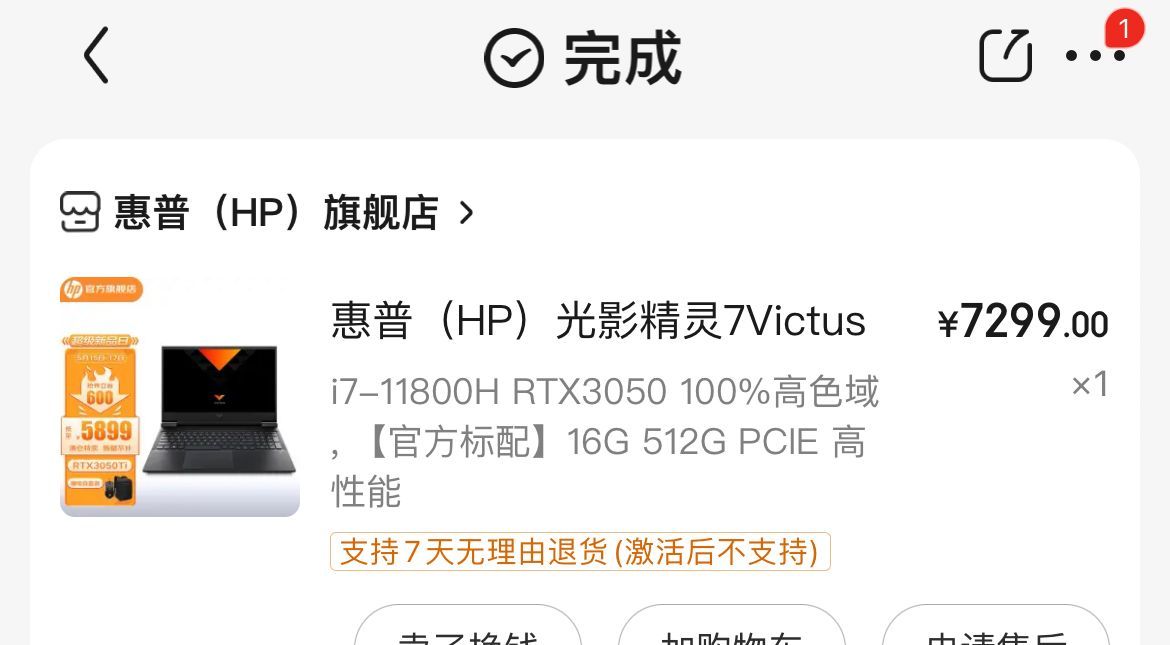Tap the back arrow

coord(96,55)
